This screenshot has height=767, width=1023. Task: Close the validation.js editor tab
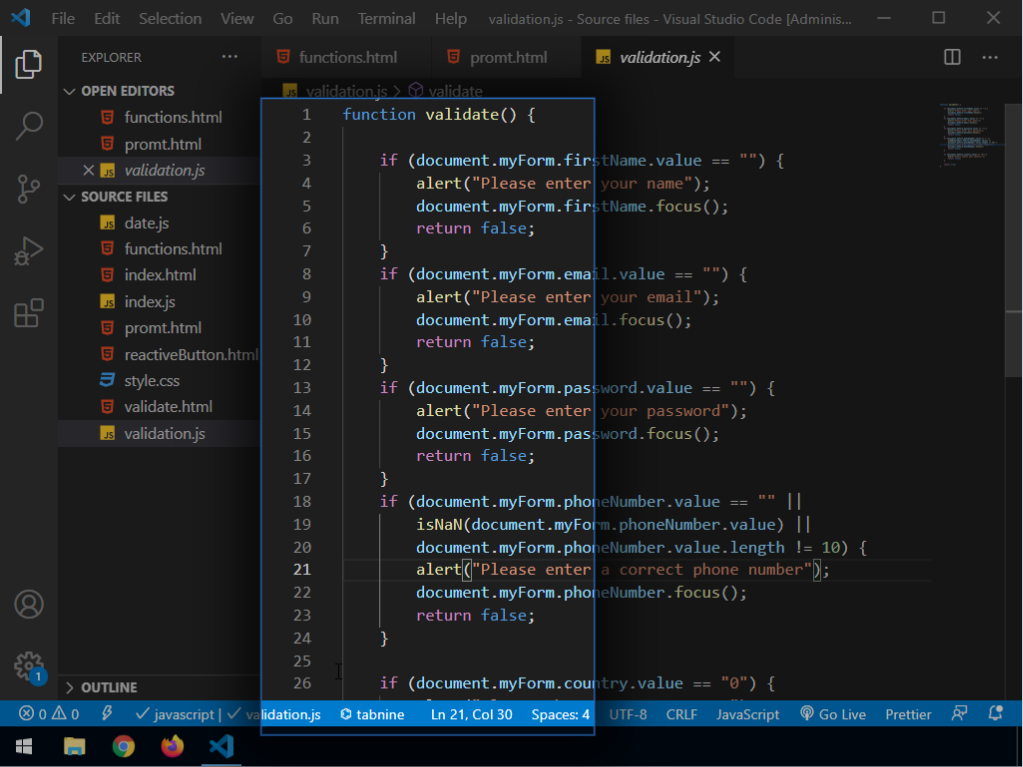click(x=714, y=57)
